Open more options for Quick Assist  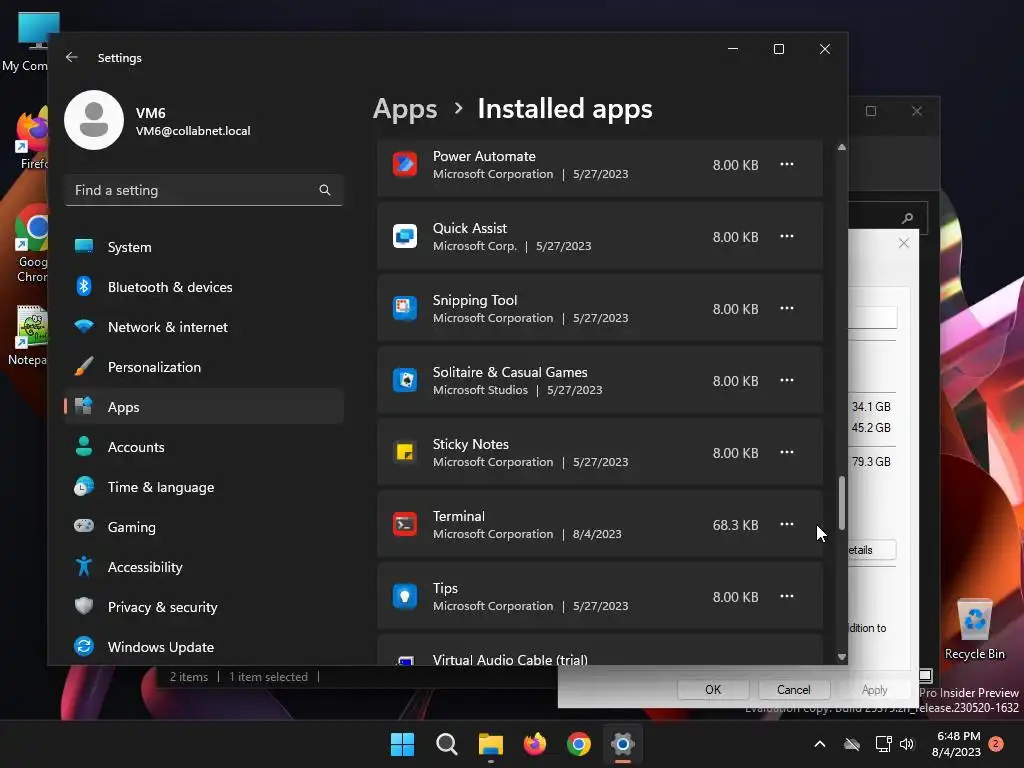[x=787, y=236]
